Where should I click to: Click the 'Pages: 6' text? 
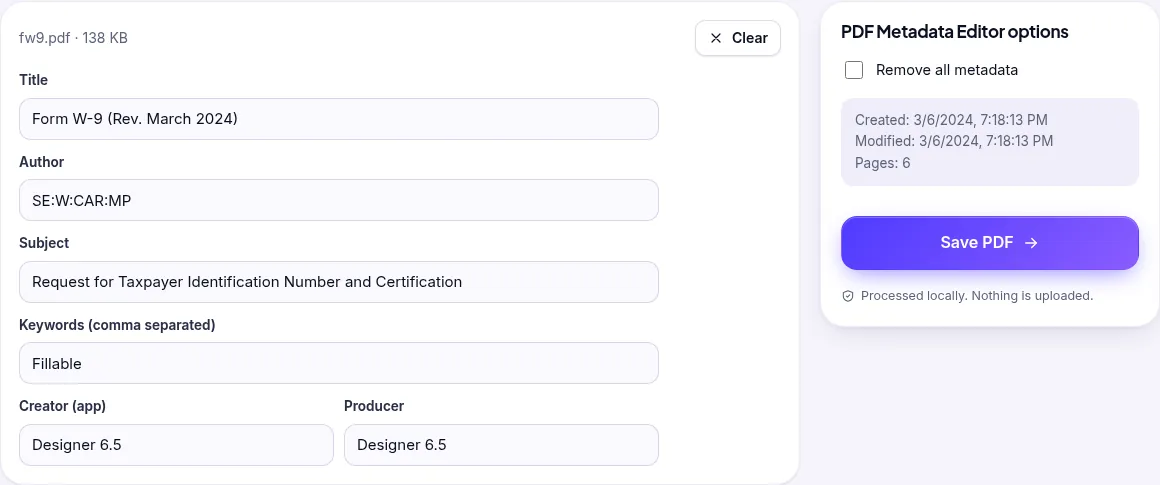point(882,163)
